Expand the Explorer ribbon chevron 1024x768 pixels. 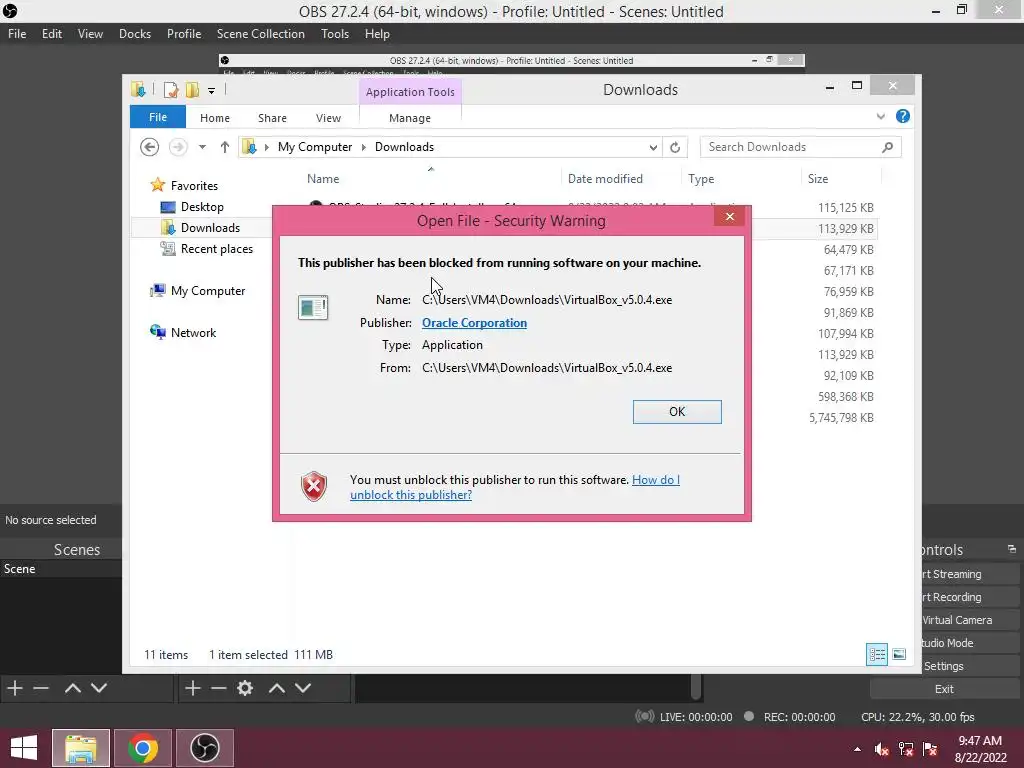880,116
